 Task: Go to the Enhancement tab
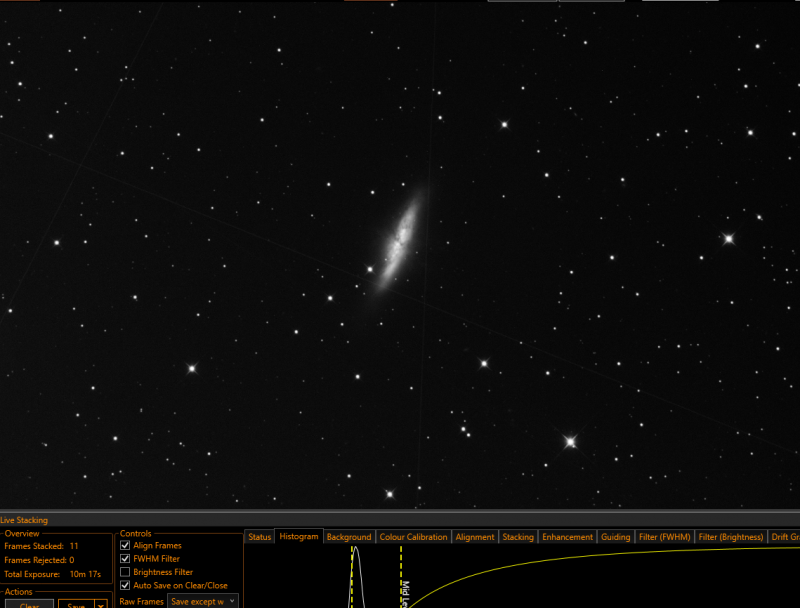pyautogui.click(x=567, y=537)
